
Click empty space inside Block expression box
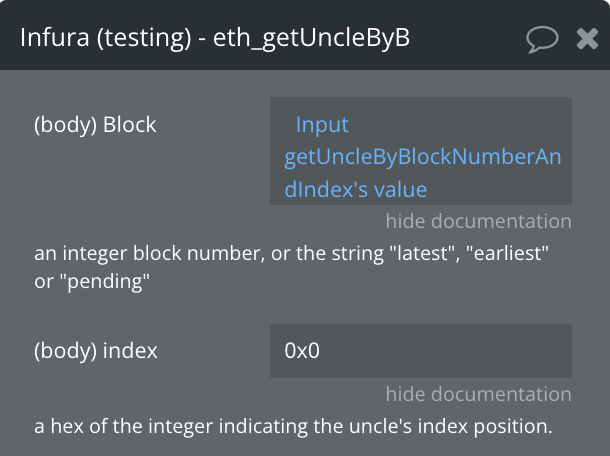point(500,189)
